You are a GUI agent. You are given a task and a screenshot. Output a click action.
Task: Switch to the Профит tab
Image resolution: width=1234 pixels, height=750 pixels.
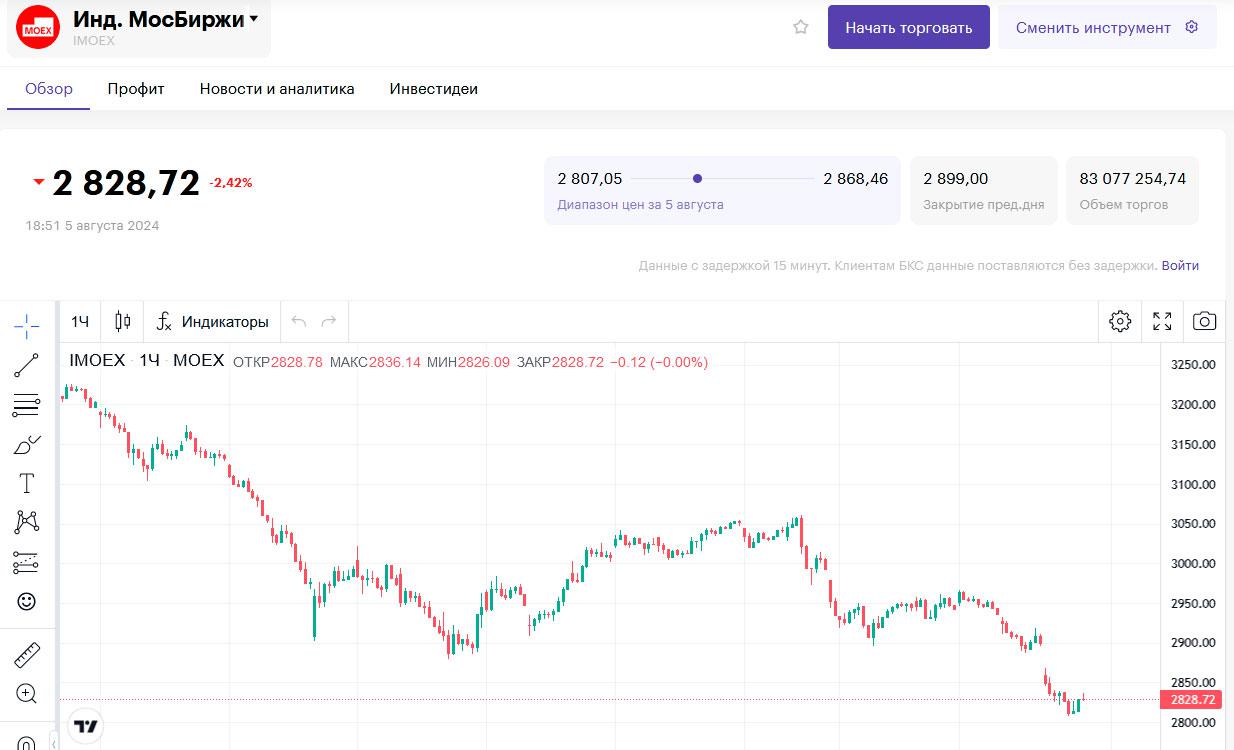pyautogui.click(x=136, y=89)
